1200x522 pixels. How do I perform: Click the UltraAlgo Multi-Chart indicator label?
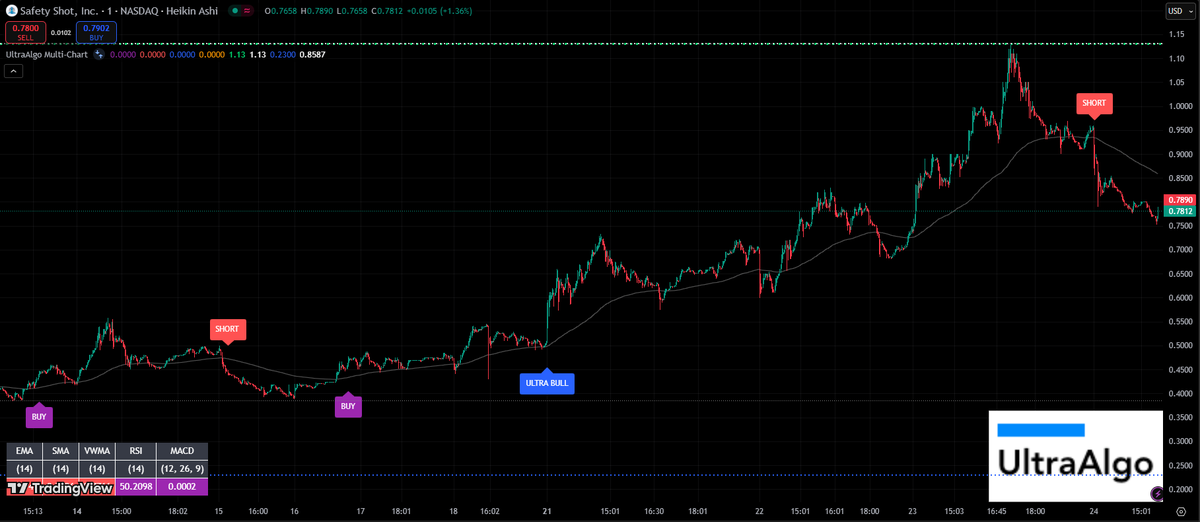46,54
